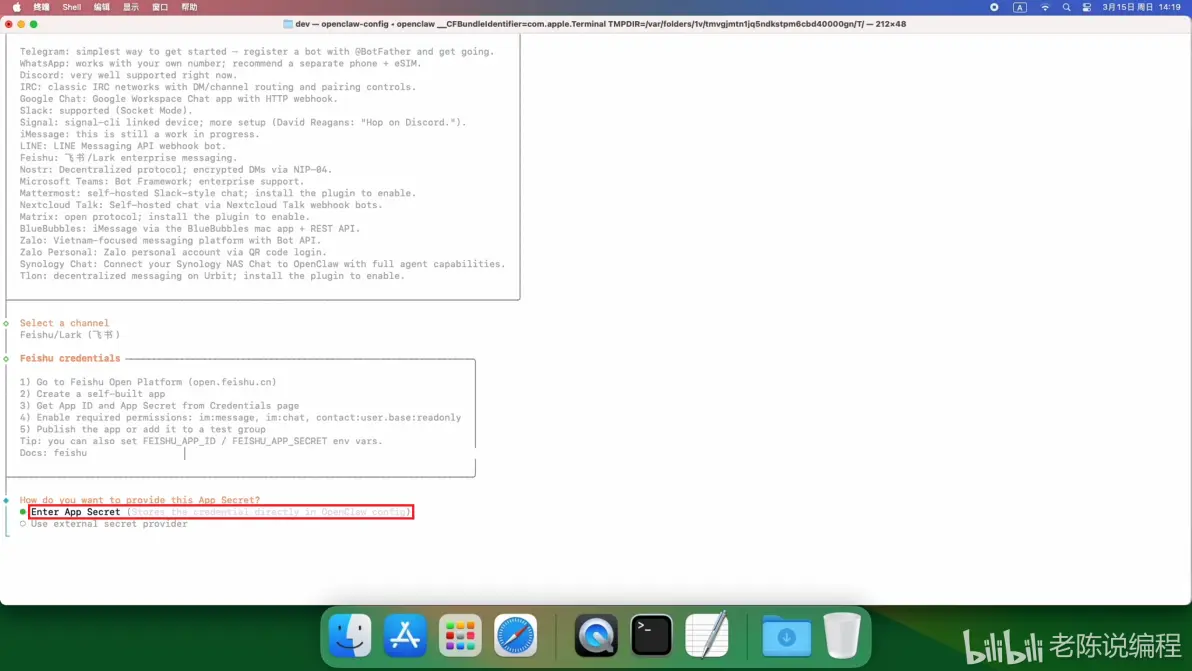Viewport: 1192px width, 671px height.
Task: Click the 'Docs: feishu' line
Action: pos(53,453)
